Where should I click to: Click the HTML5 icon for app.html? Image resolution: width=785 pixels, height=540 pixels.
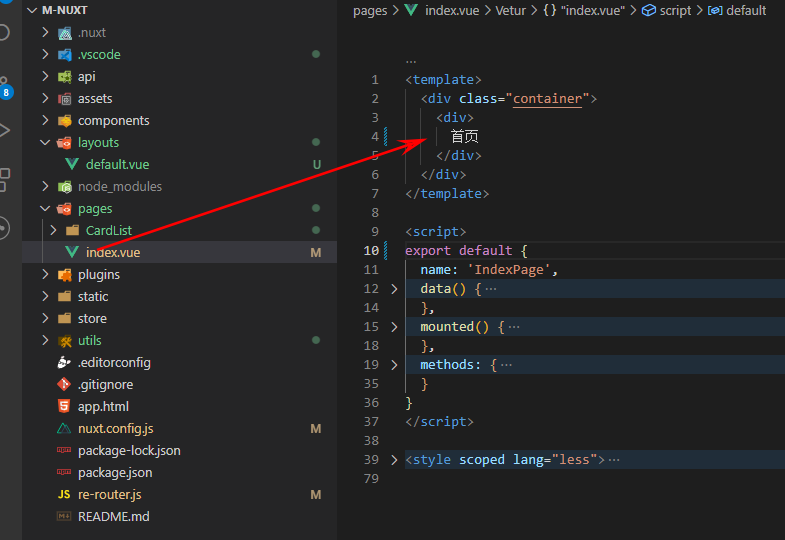(x=64, y=406)
